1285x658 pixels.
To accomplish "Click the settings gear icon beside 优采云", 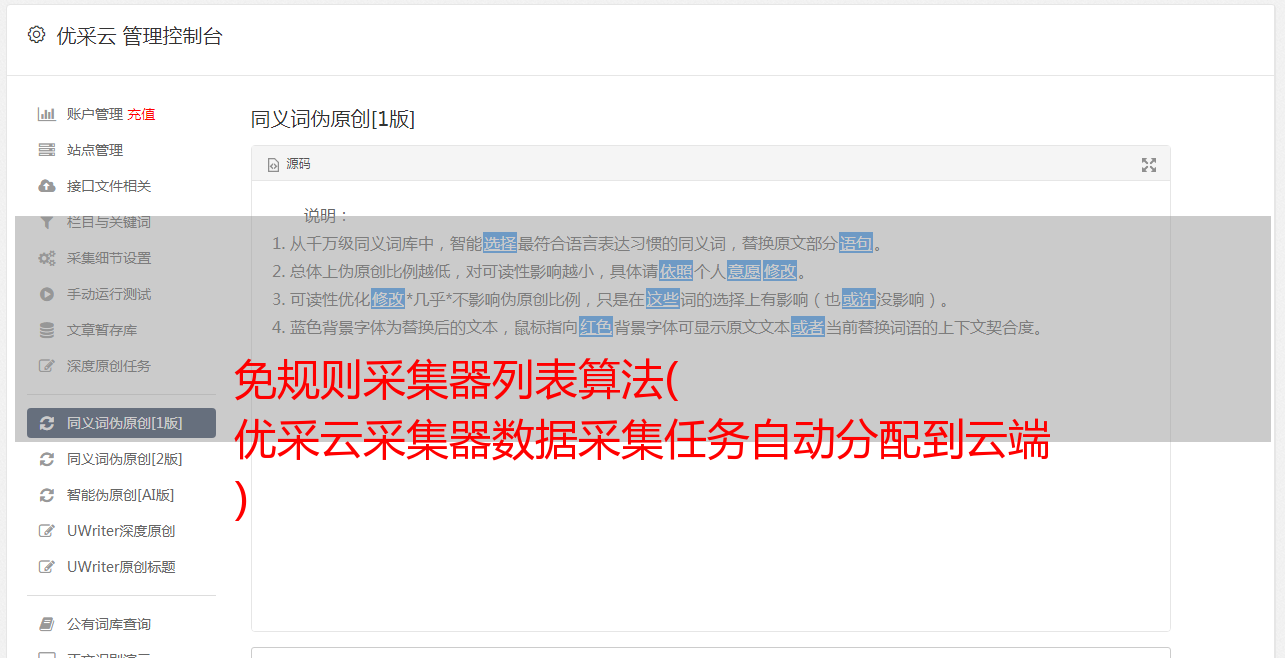I will [36, 35].
